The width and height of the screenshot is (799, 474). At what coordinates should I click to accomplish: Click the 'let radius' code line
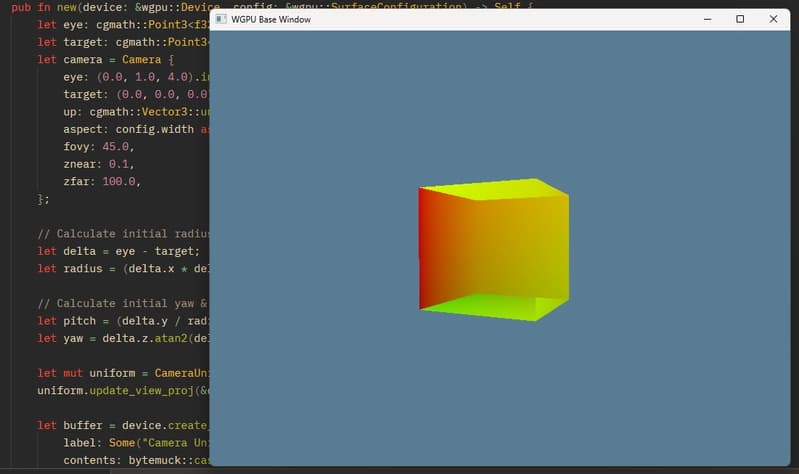(123, 269)
